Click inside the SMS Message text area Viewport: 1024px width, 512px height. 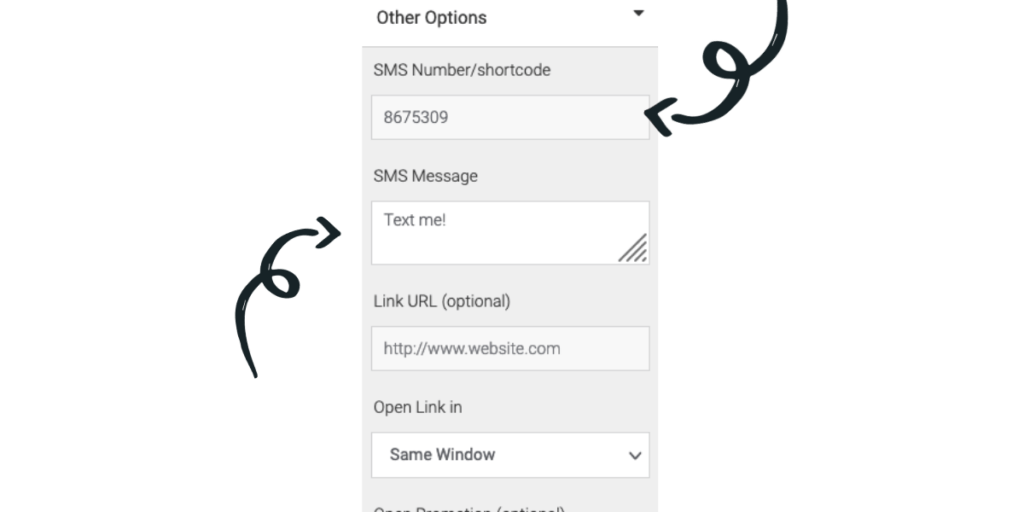click(x=510, y=233)
